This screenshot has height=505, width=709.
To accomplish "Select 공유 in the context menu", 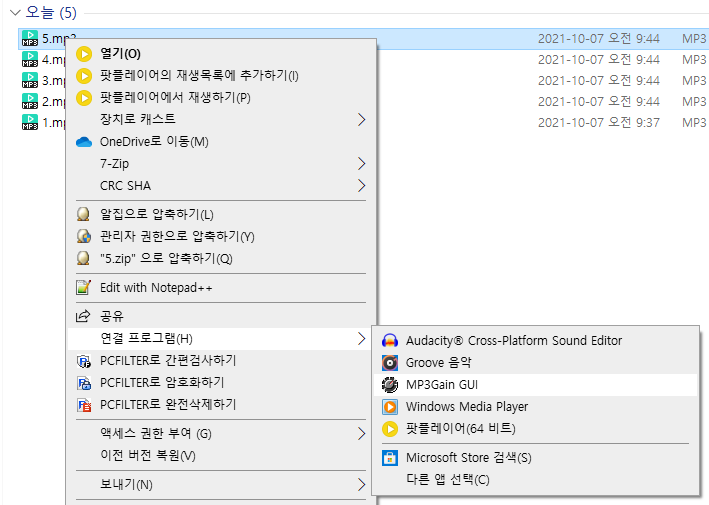I will (x=222, y=316).
